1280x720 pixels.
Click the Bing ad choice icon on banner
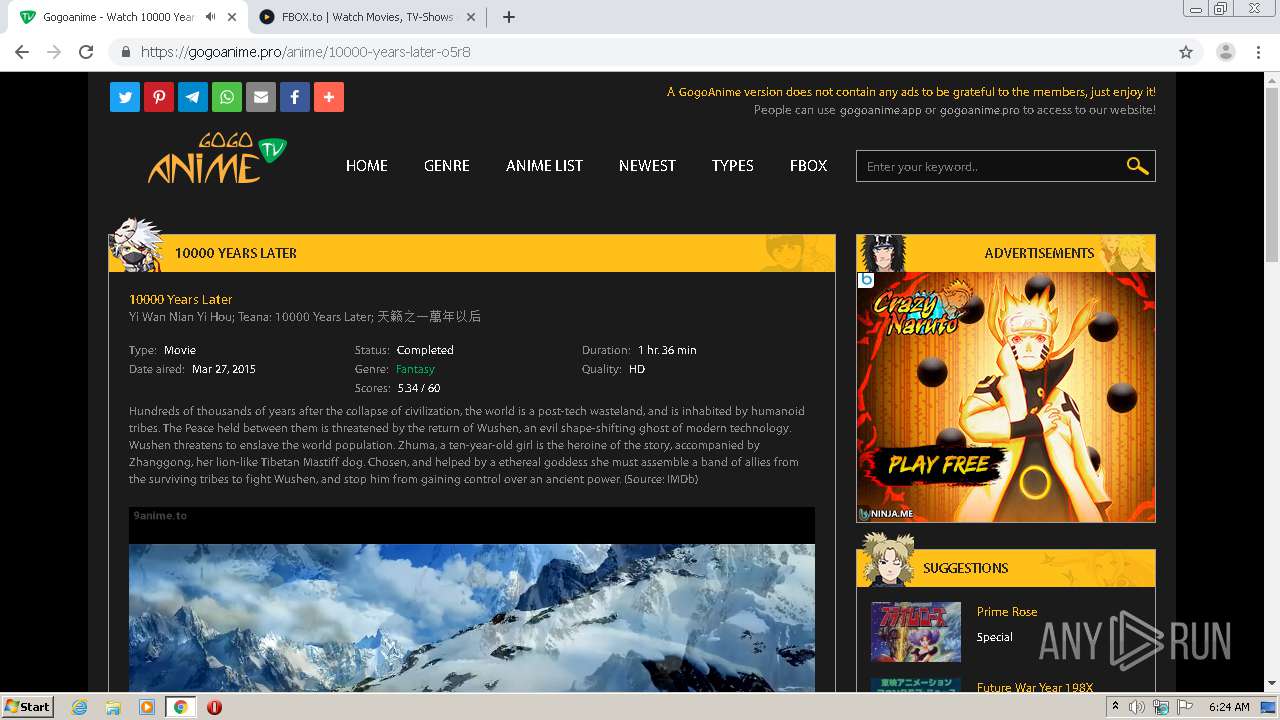click(x=866, y=280)
